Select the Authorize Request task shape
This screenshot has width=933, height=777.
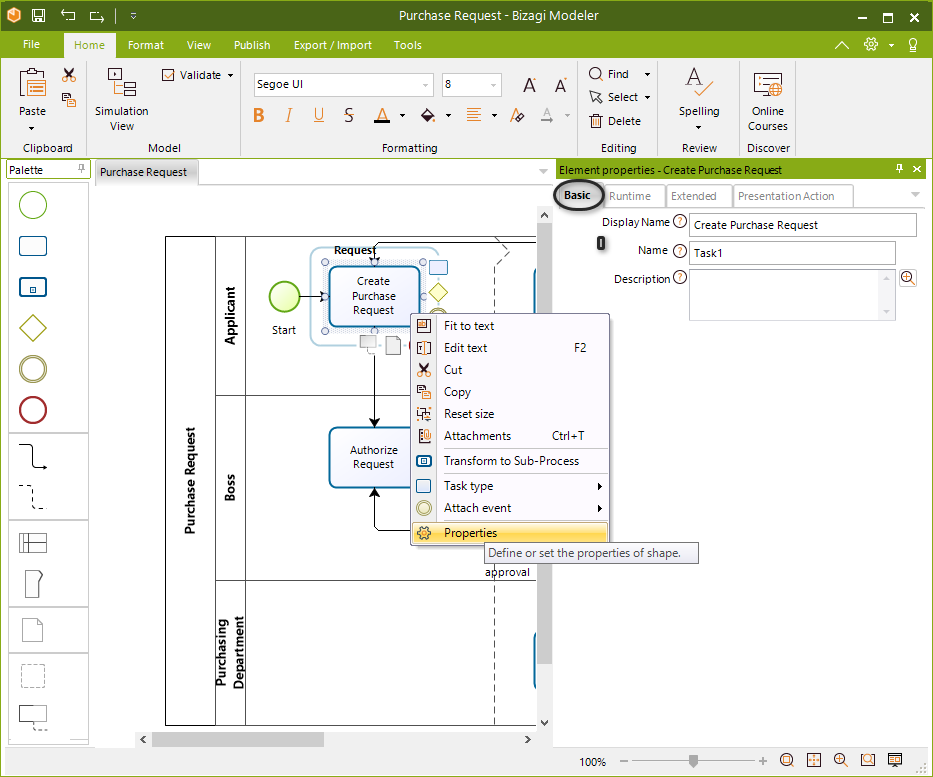372,457
